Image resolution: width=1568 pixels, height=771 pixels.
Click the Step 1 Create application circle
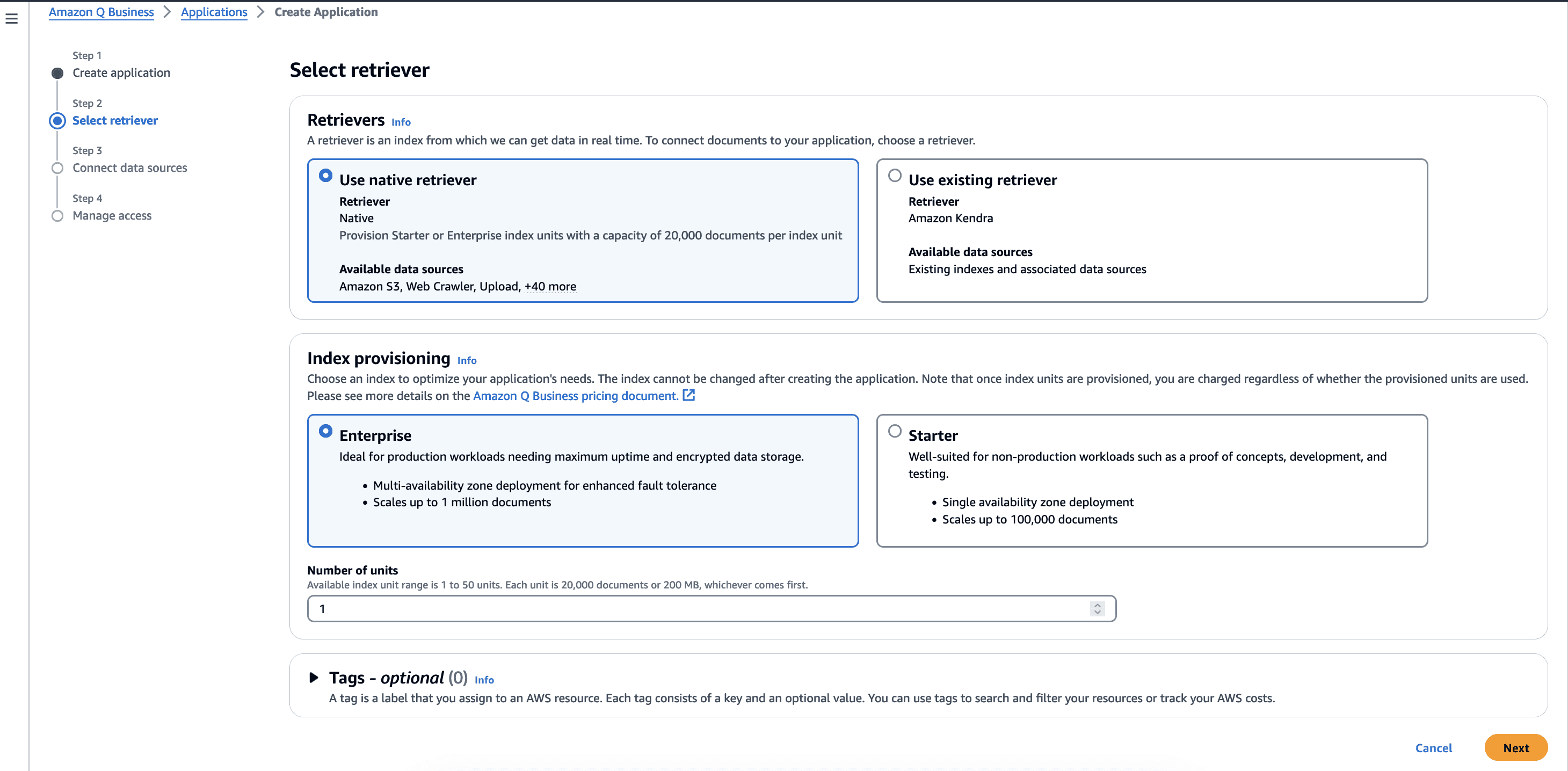coord(57,73)
